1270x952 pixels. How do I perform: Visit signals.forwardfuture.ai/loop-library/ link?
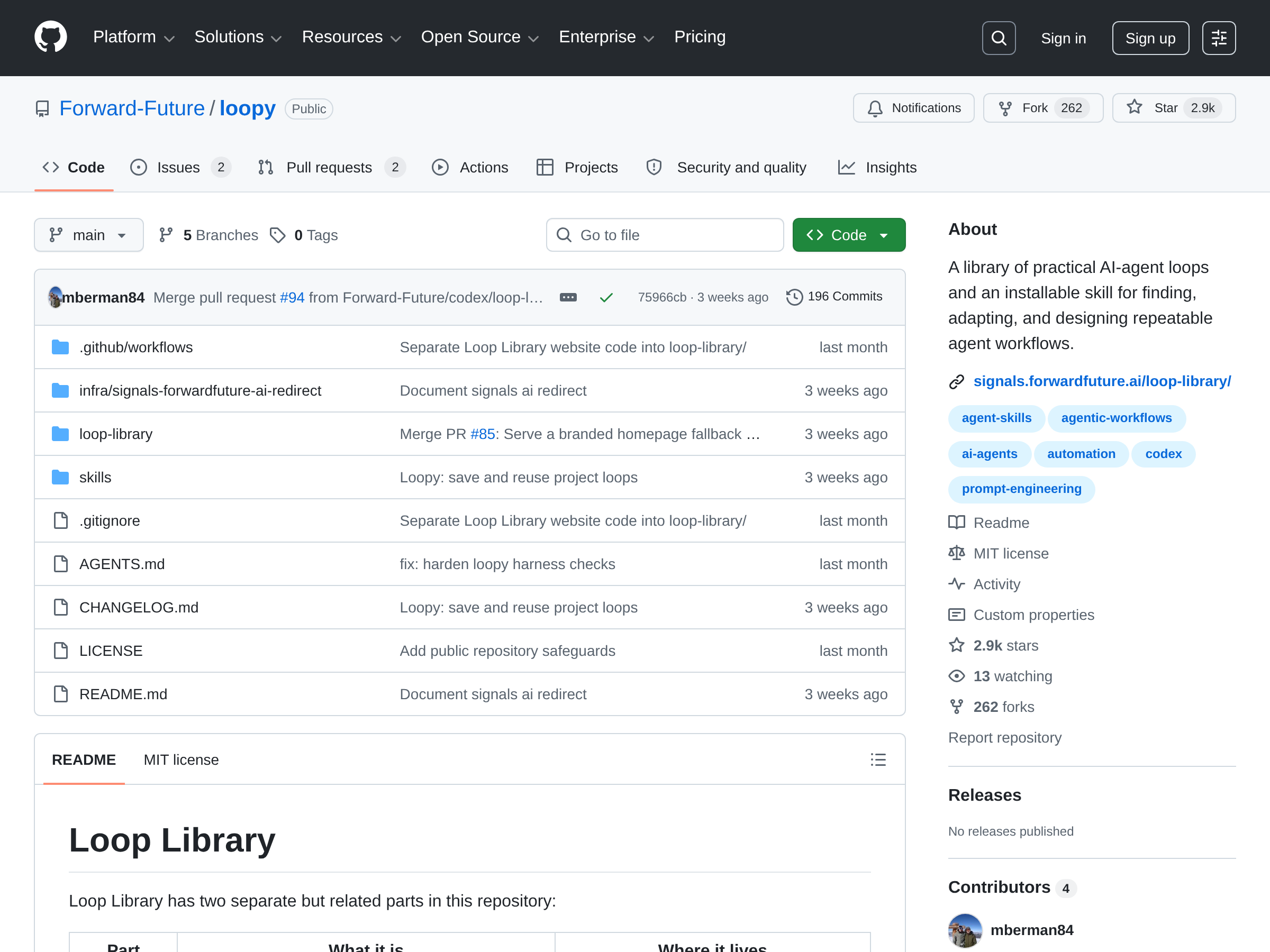[1102, 381]
